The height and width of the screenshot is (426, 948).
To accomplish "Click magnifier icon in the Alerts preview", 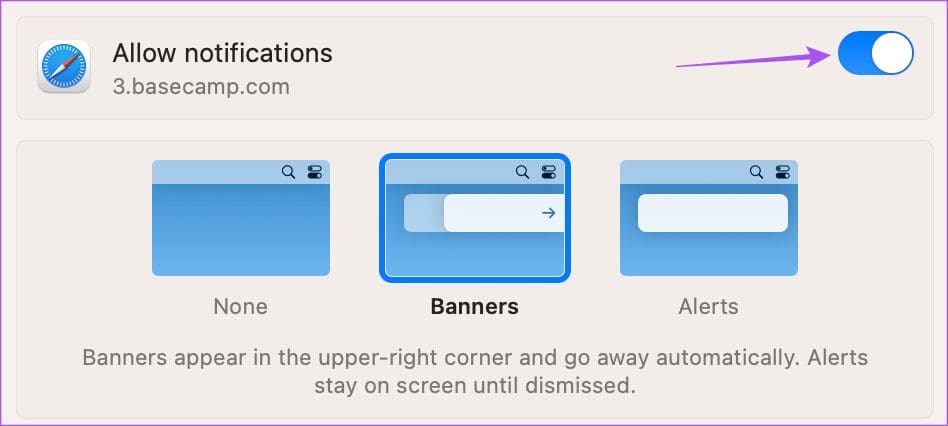I will [x=756, y=172].
